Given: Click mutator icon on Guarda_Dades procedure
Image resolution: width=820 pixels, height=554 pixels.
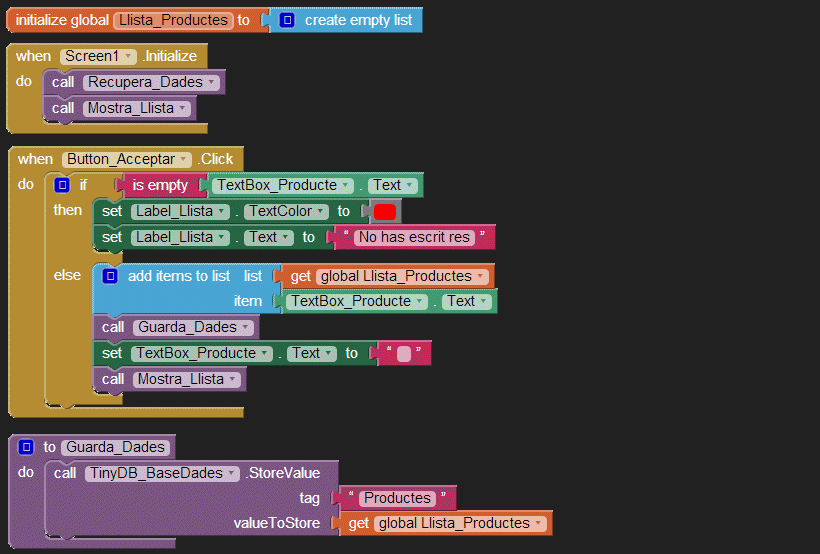Looking at the screenshot, I should pyautogui.click(x=26, y=447).
